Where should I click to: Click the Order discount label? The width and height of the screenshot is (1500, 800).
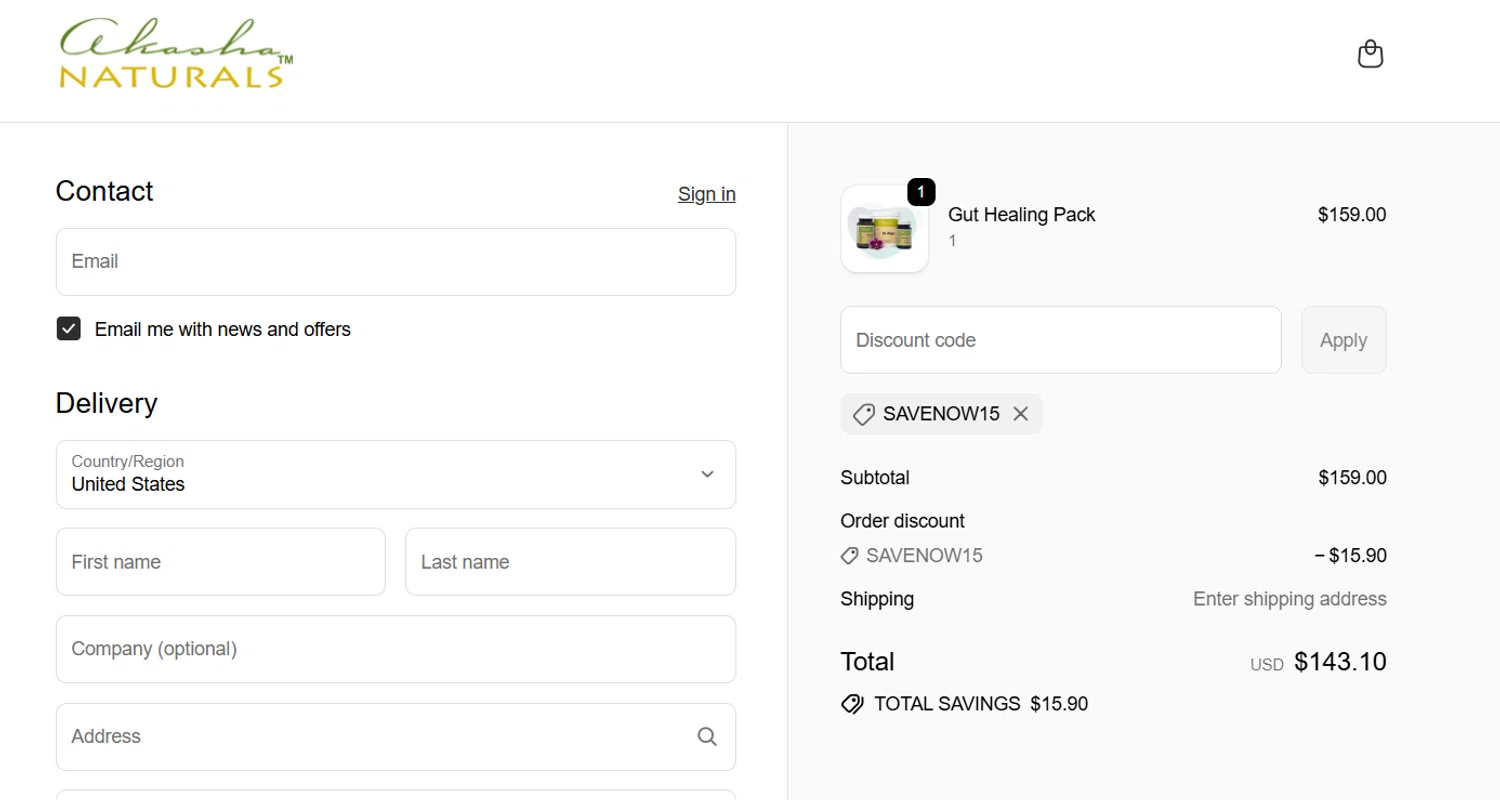903,521
